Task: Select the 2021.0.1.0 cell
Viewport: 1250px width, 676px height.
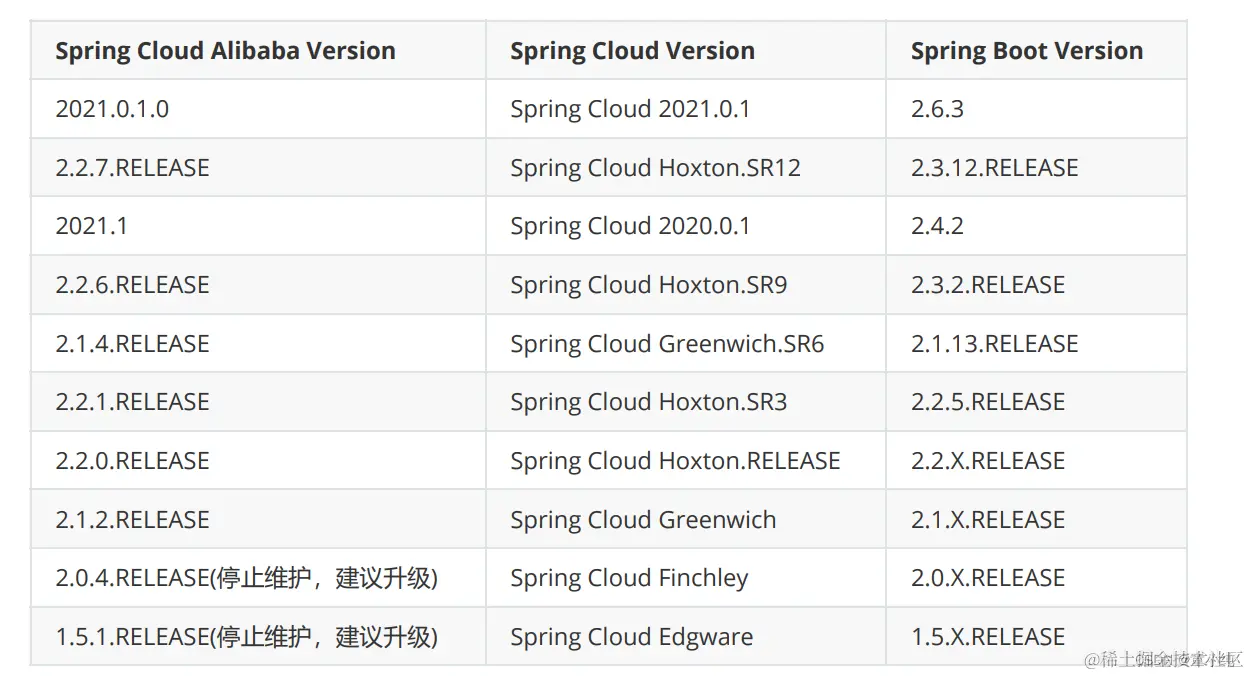Action: 258,109
